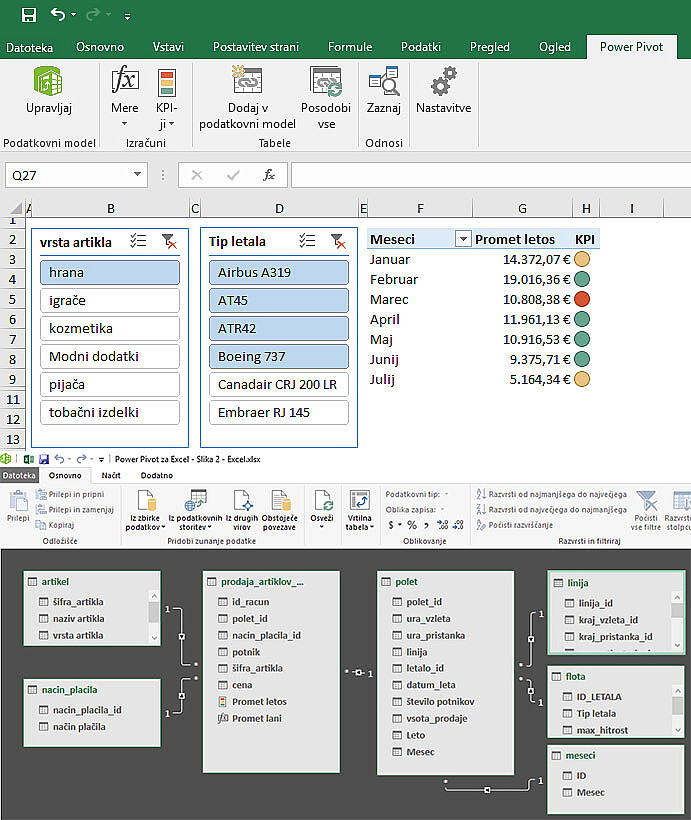This screenshot has width=691, height=820.
Task: Open the Name Box dropdown arrow
Action: pyautogui.click(x=137, y=174)
